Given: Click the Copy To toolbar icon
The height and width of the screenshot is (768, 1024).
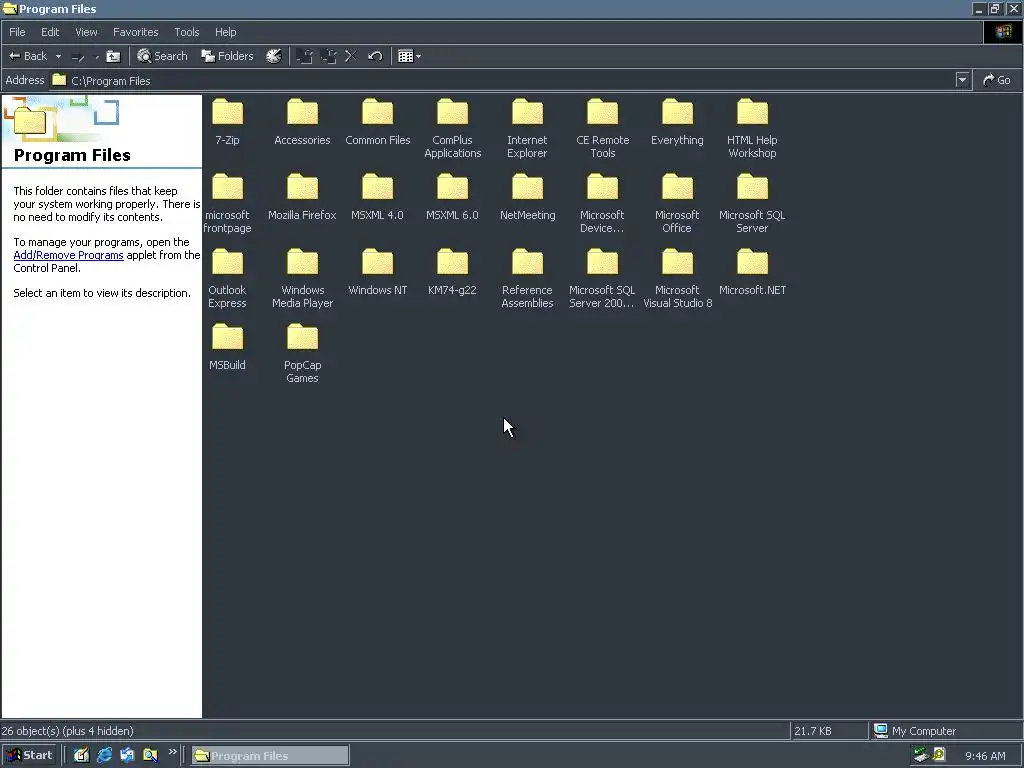Looking at the screenshot, I should tap(328, 56).
